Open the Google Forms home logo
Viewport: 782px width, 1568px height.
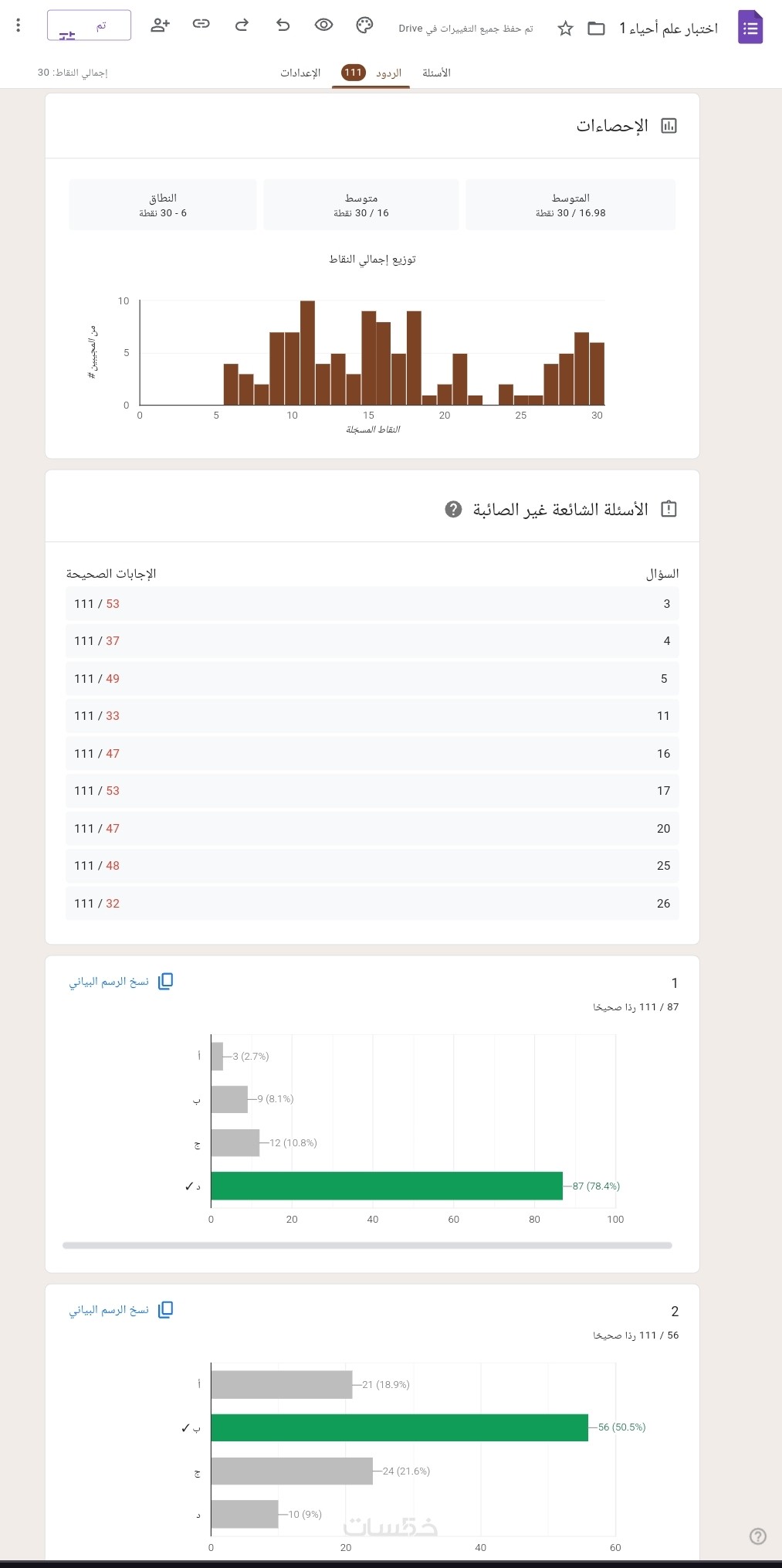750,28
